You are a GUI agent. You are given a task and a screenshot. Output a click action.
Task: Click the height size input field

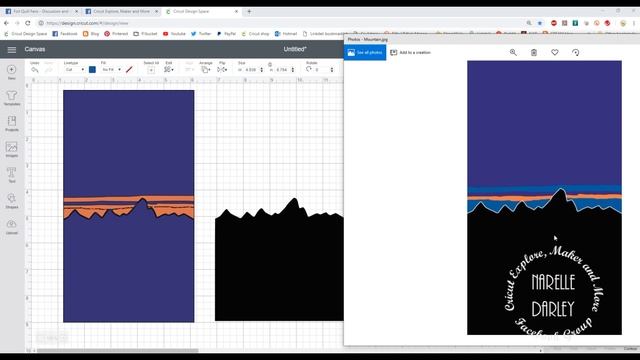282,70
